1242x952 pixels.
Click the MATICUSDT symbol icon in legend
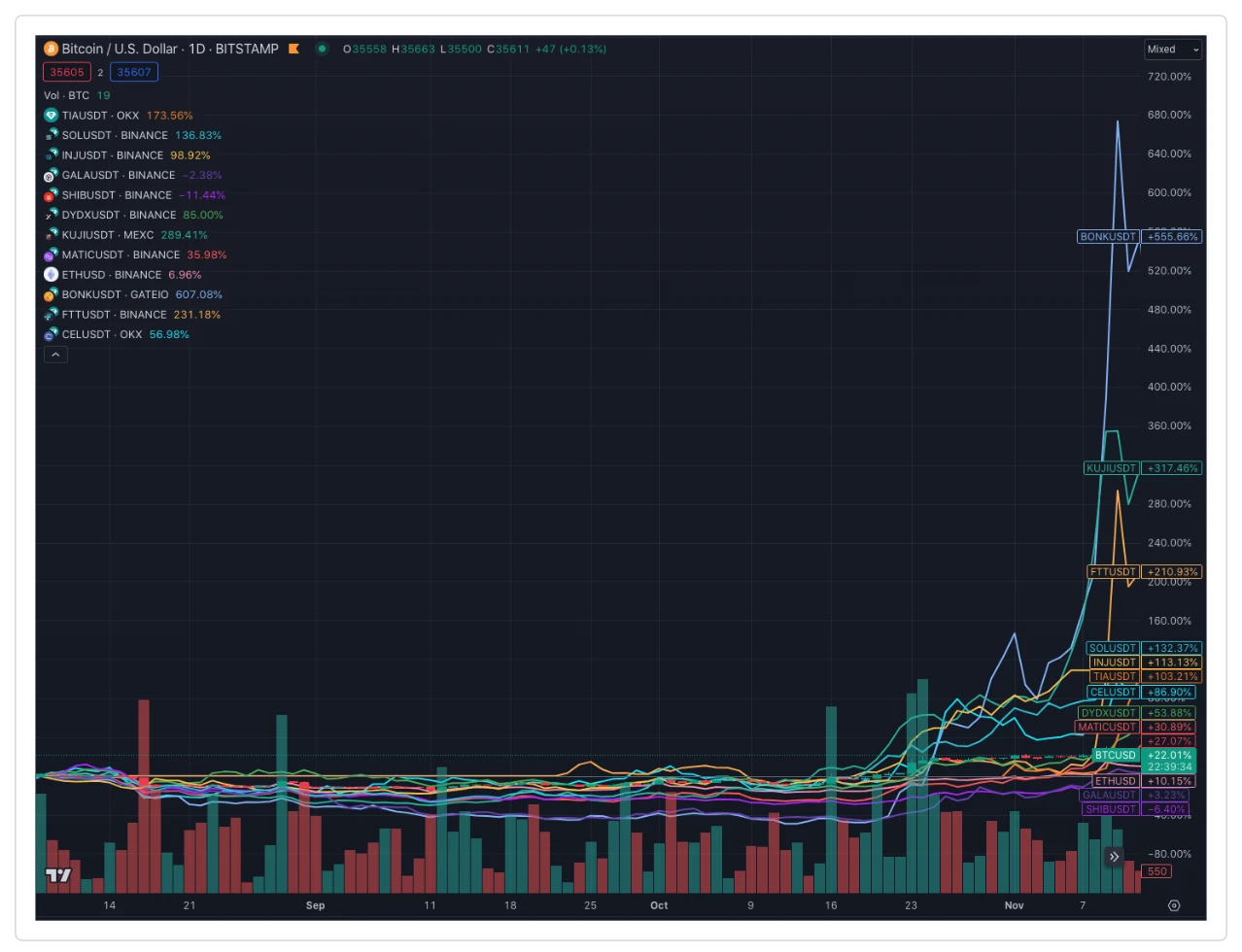point(51,255)
